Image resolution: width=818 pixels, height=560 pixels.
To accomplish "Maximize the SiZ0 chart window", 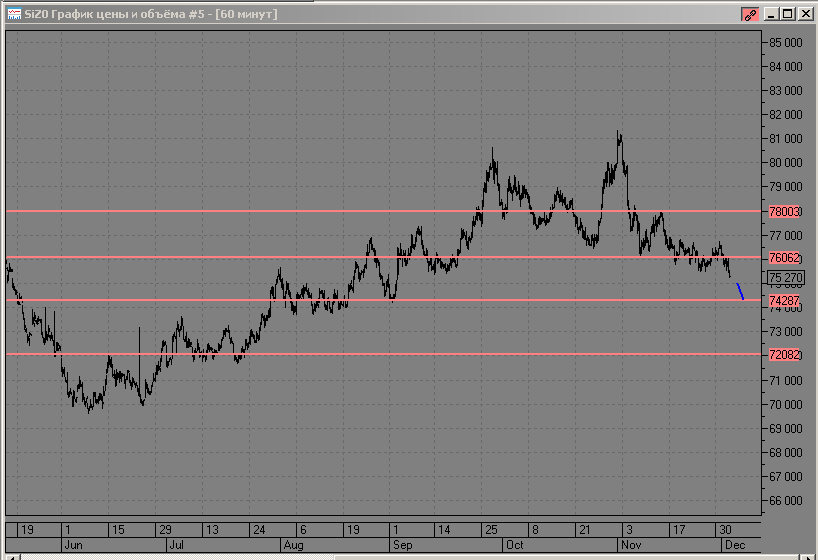I will click(788, 14).
